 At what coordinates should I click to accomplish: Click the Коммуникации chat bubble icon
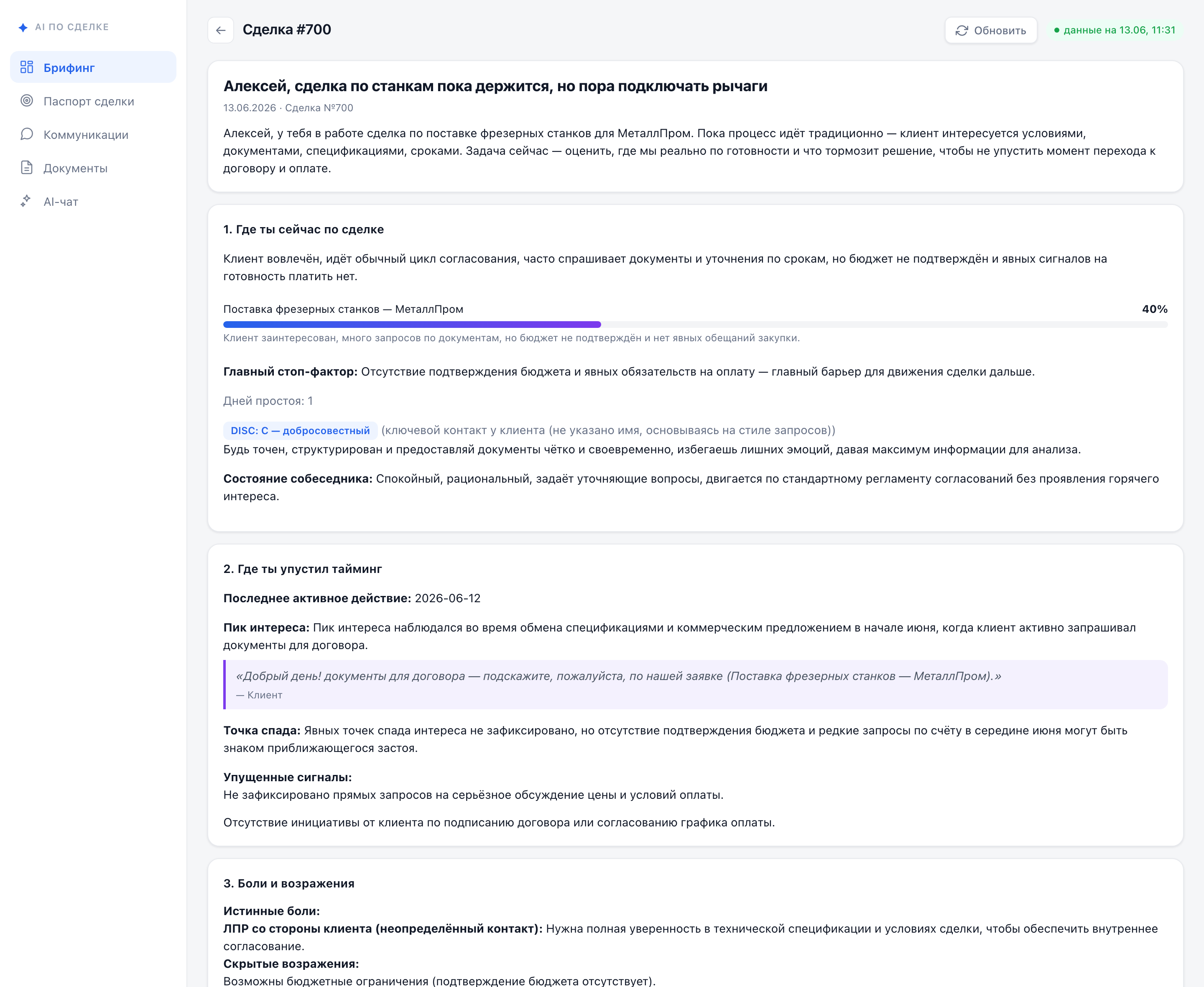[x=27, y=134]
